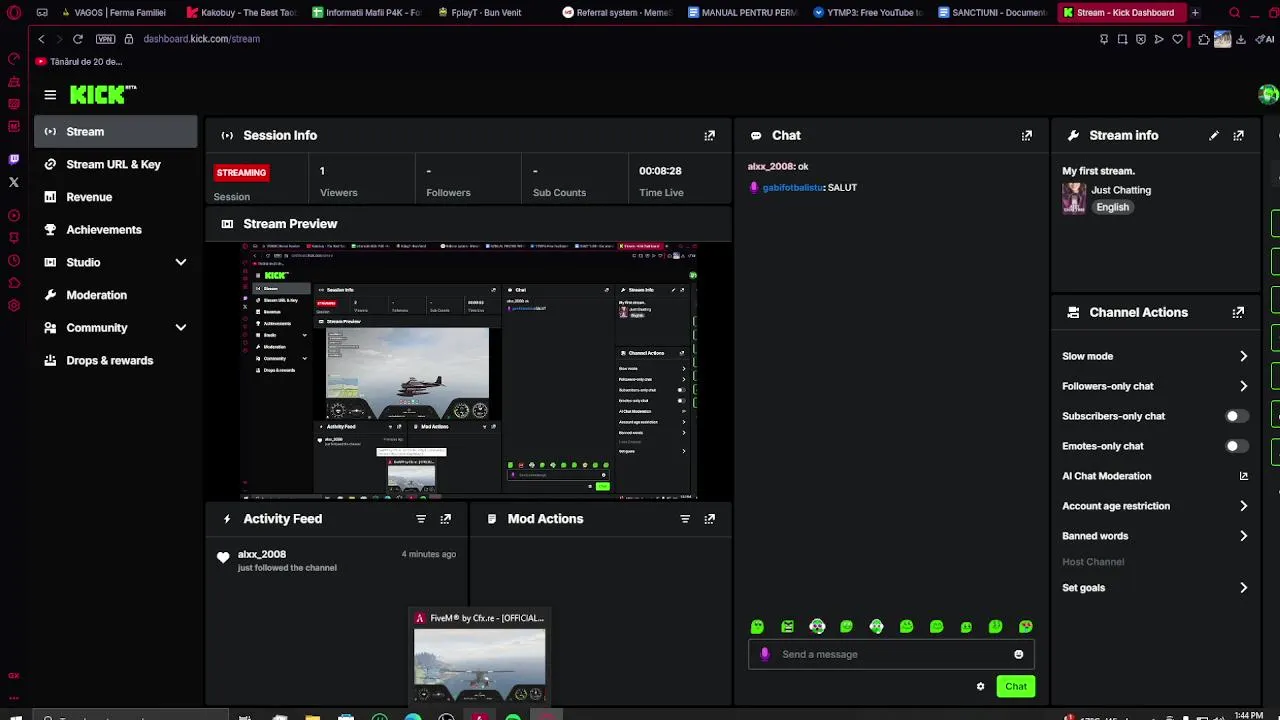Insert the last emote in the emote row
Viewport: 1280px width, 720px height.
pyautogui.click(x=1025, y=626)
